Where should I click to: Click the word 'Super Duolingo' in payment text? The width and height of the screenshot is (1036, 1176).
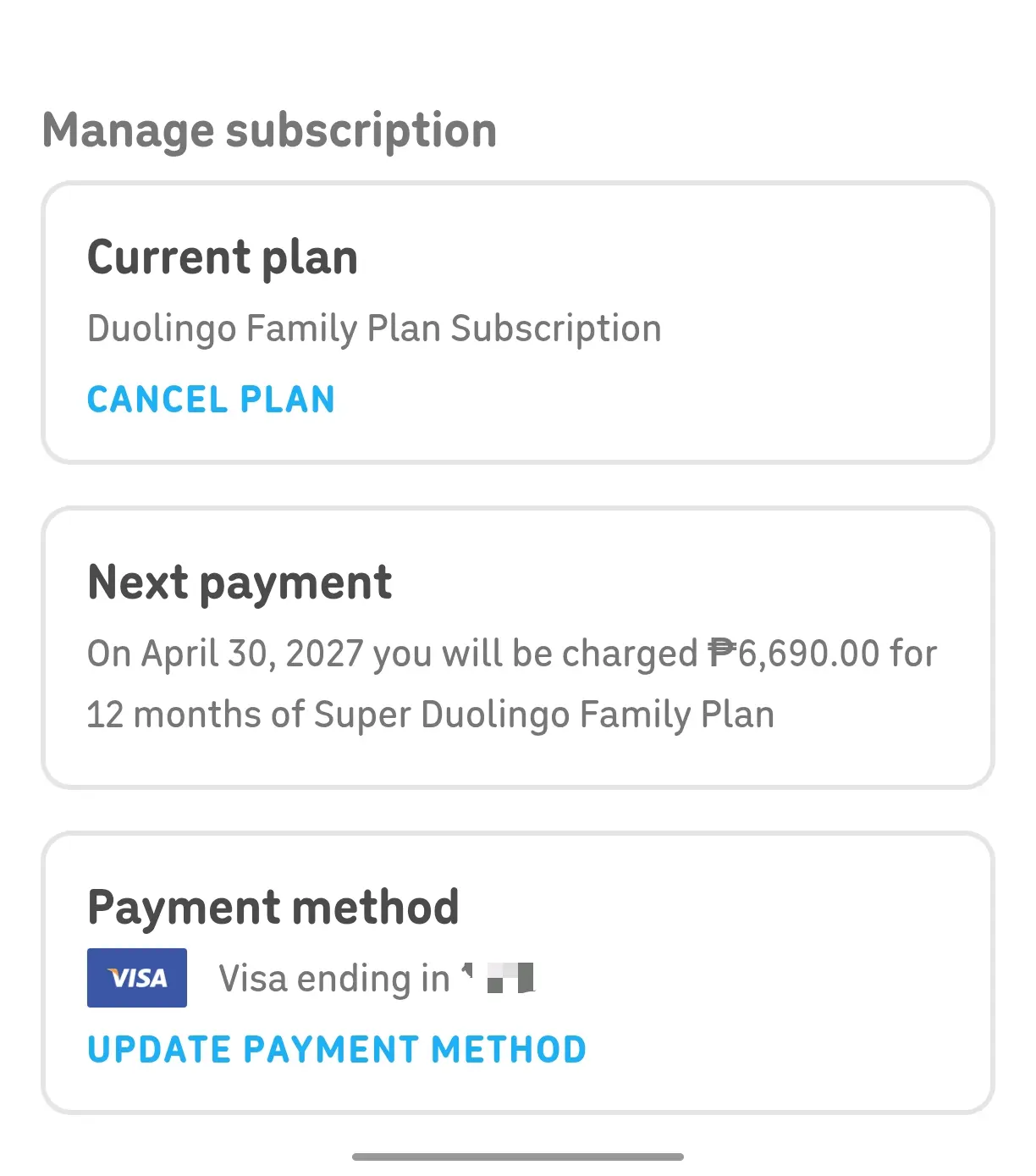click(443, 715)
